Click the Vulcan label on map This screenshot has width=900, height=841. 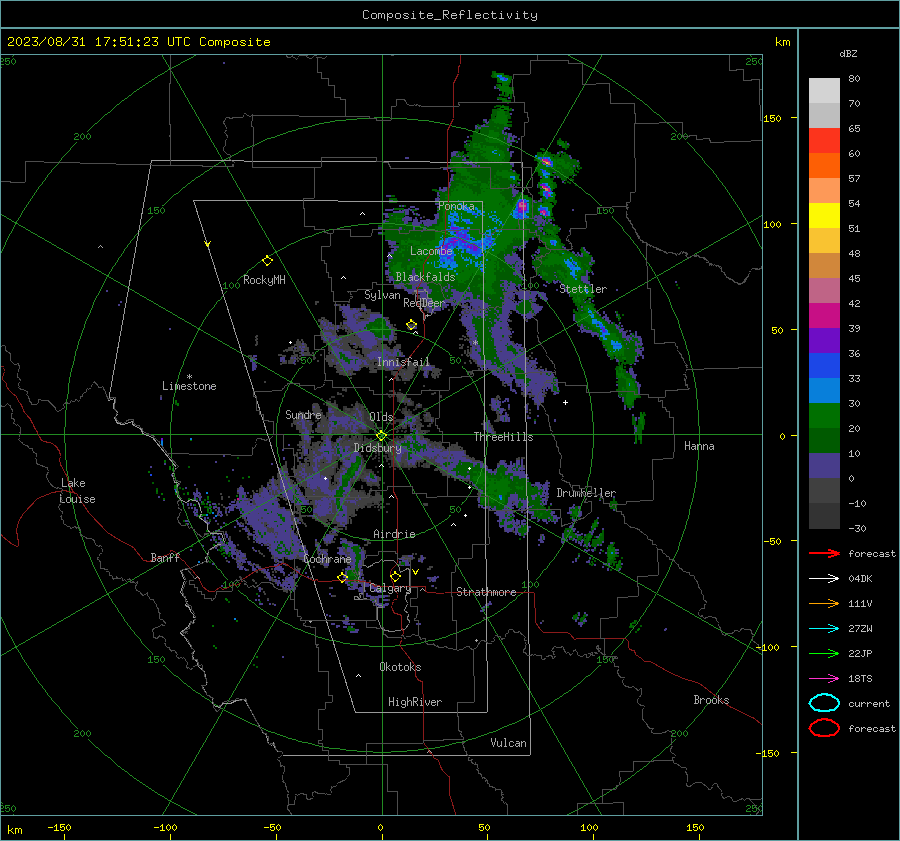pyautogui.click(x=508, y=743)
